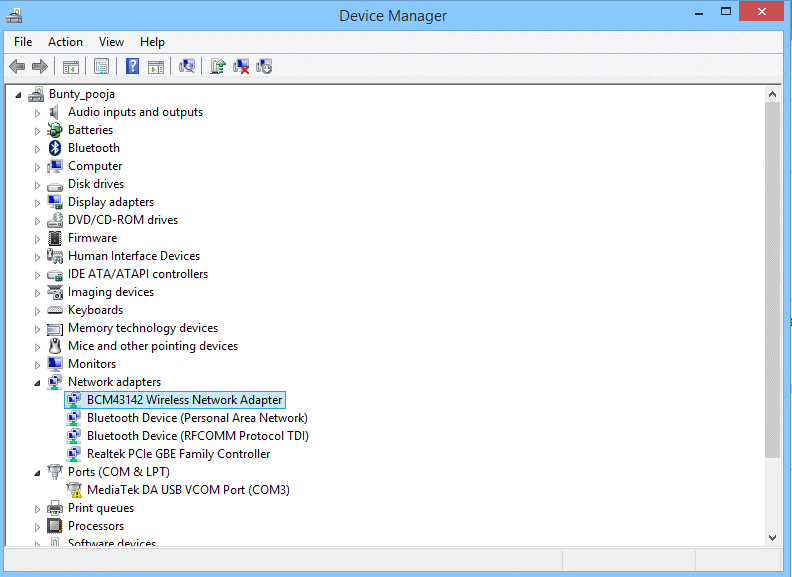
Task: Open the File menu
Action: (23, 42)
